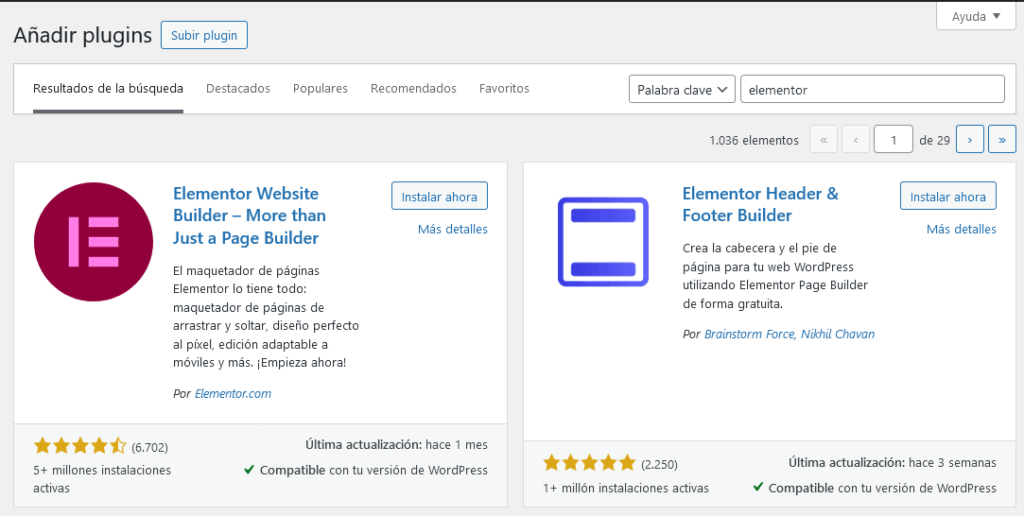Open Más detalles for Elementor Website Builder
This screenshot has height=516, width=1024.
pyautogui.click(x=453, y=229)
